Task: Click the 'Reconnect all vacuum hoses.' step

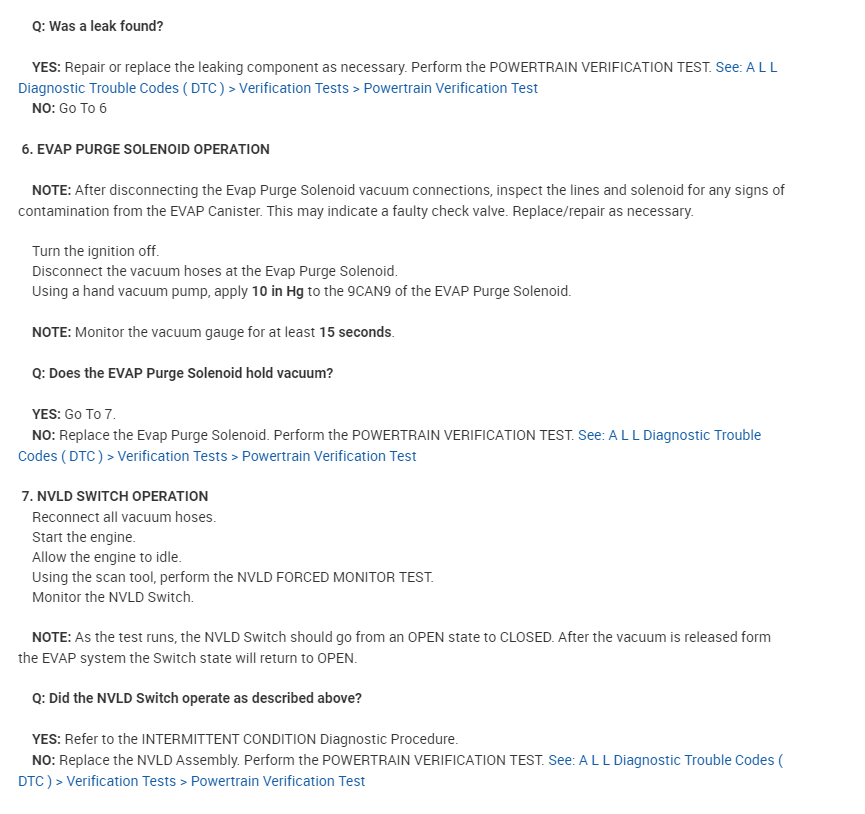Action: (124, 517)
